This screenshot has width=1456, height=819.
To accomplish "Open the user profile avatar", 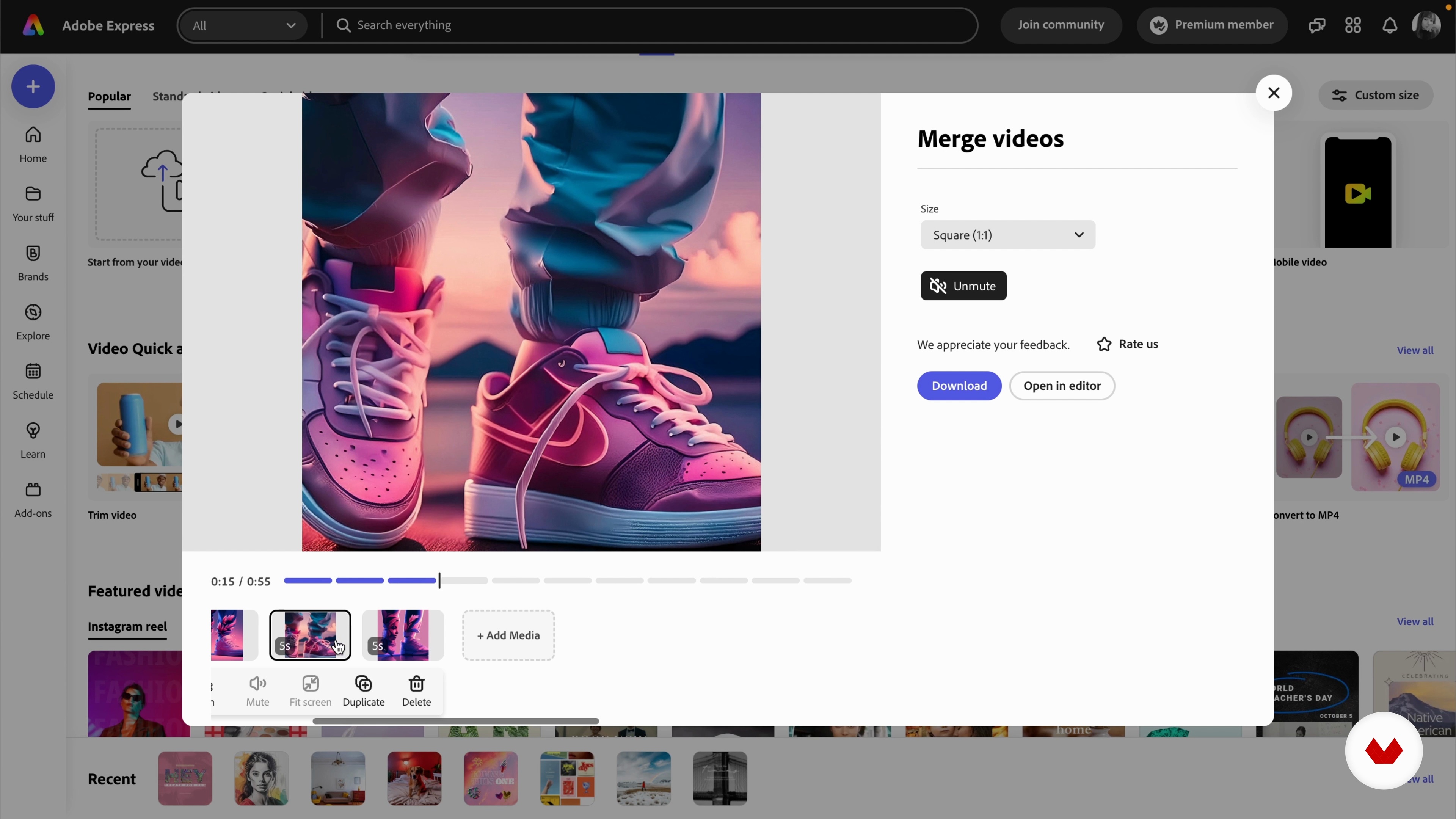I will point(1426,25).
